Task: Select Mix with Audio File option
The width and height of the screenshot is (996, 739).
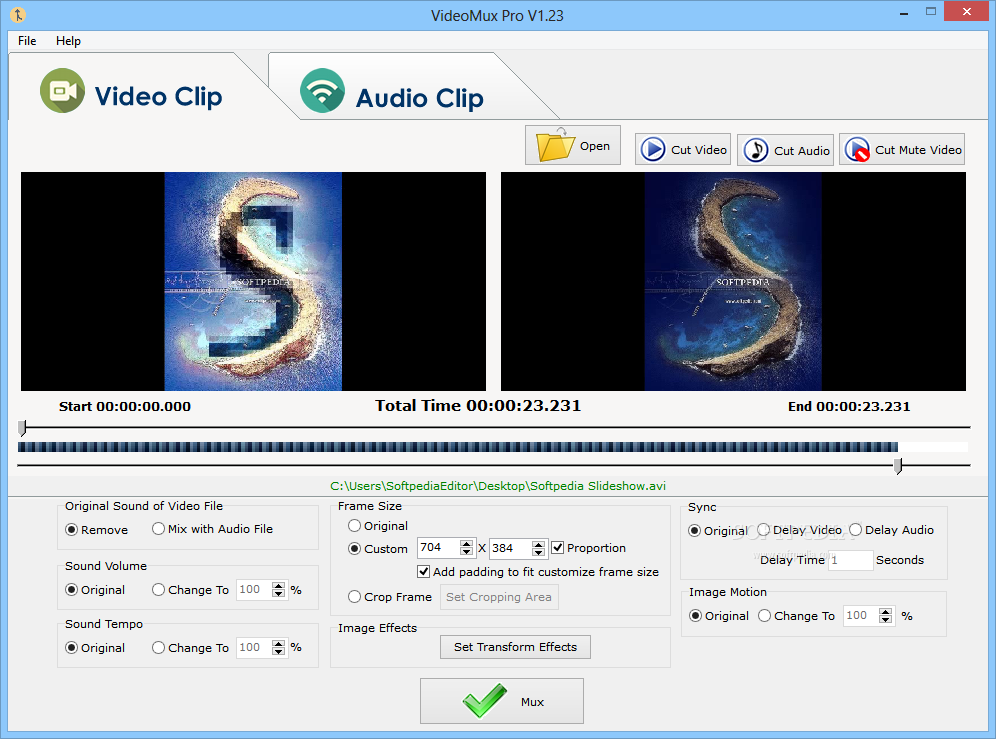Action: 212,529
